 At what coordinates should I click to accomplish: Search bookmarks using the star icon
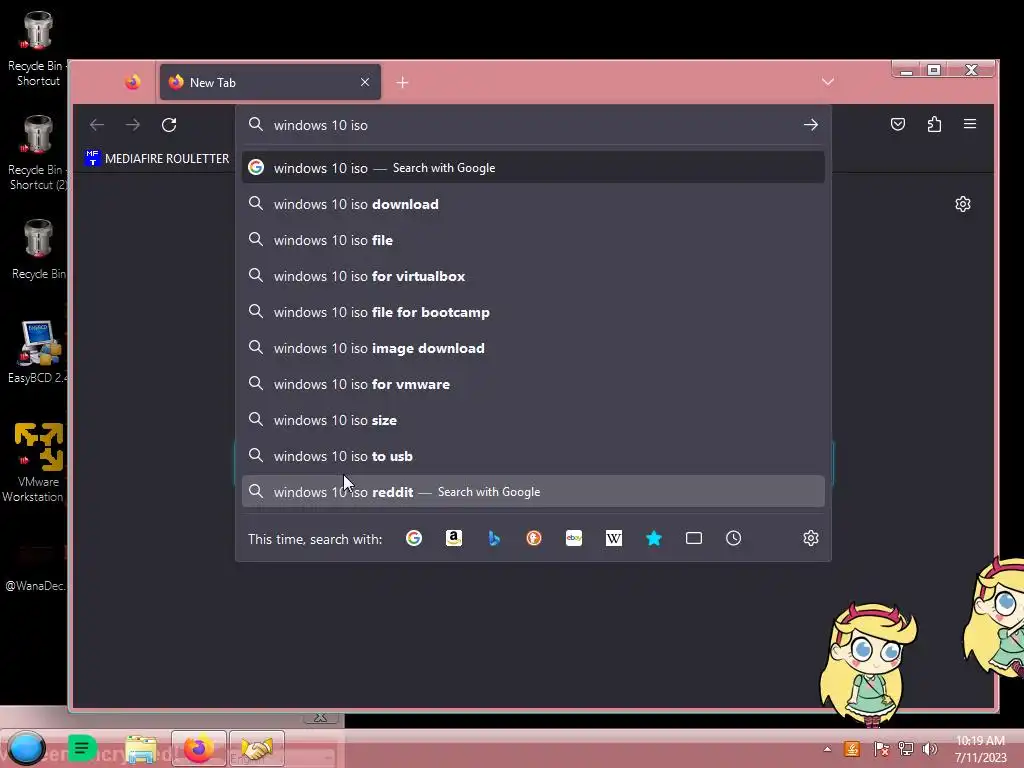coord(654,538)
